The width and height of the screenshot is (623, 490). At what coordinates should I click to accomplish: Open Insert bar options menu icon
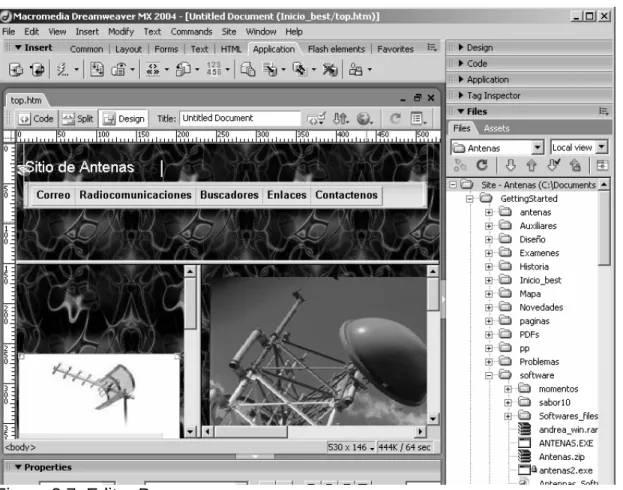pos(432,48)
